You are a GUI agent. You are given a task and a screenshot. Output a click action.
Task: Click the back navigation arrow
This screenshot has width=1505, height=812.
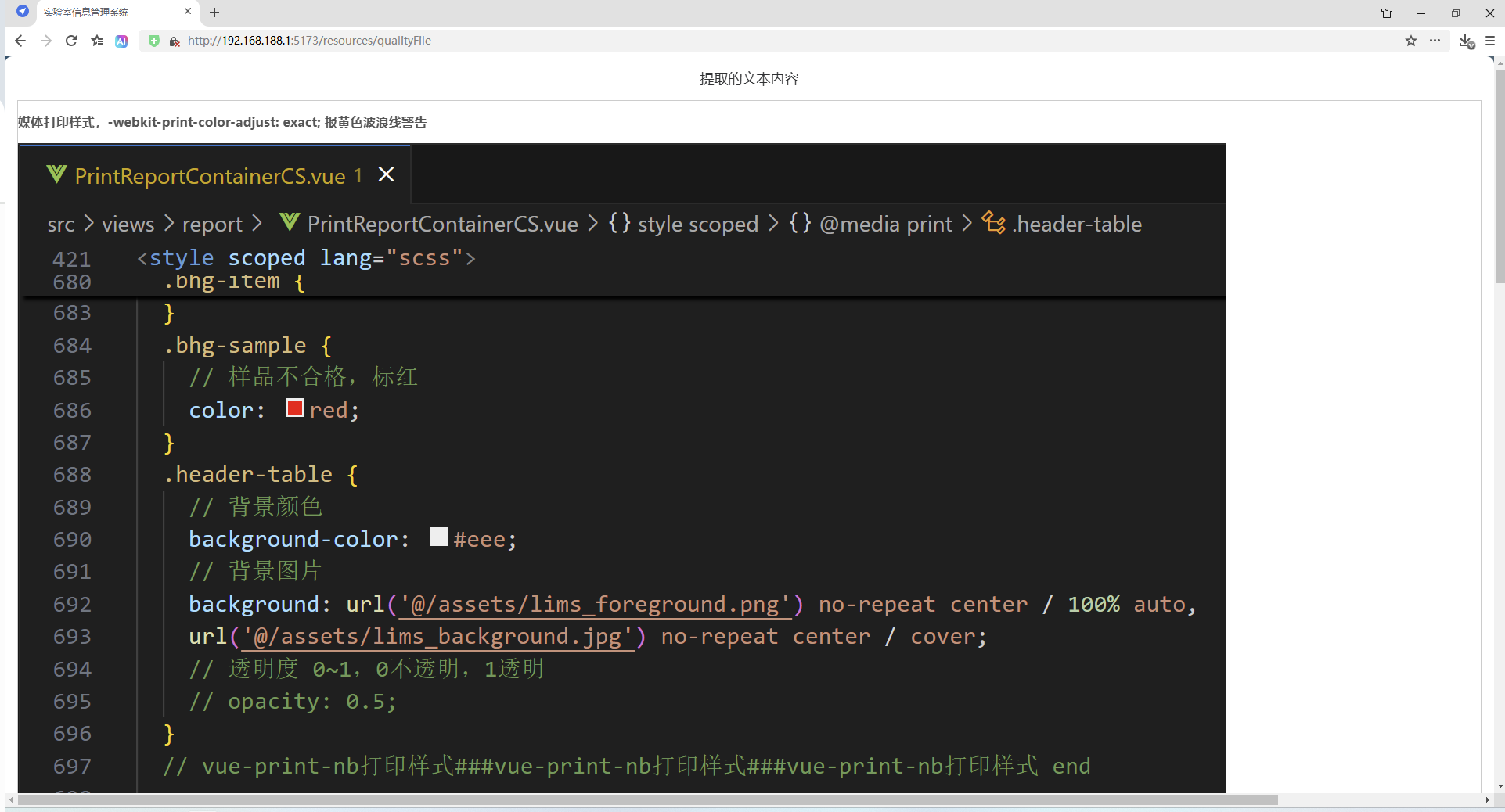click(20, 41)
